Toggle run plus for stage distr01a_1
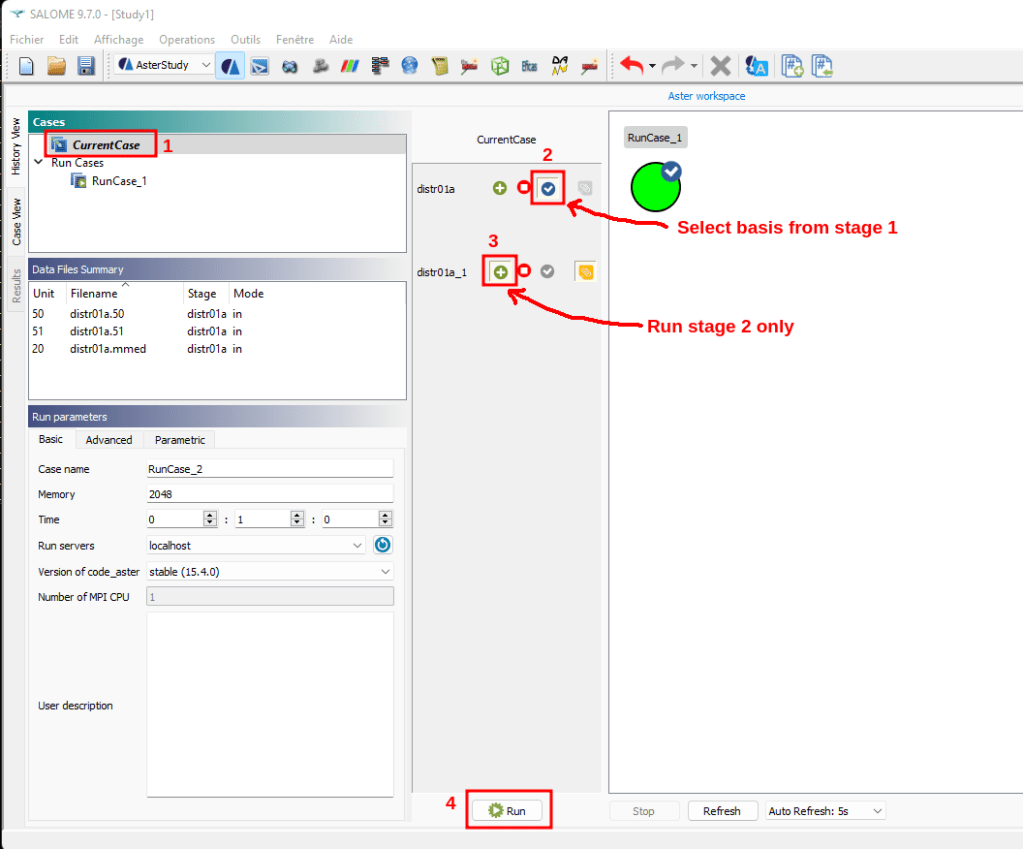 click(500, 271)
